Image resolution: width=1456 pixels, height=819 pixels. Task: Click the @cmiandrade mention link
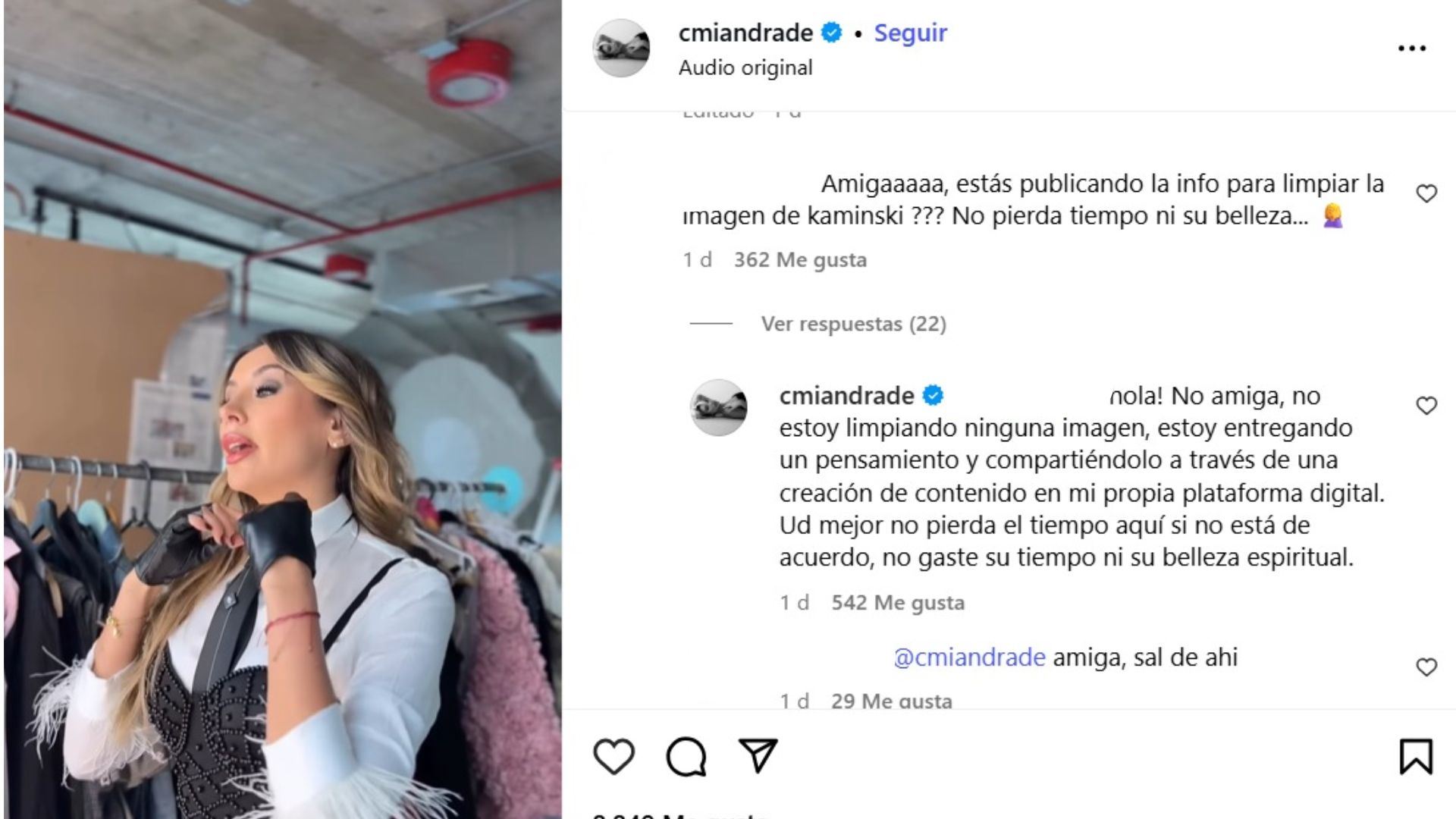[x=969, y=657]
